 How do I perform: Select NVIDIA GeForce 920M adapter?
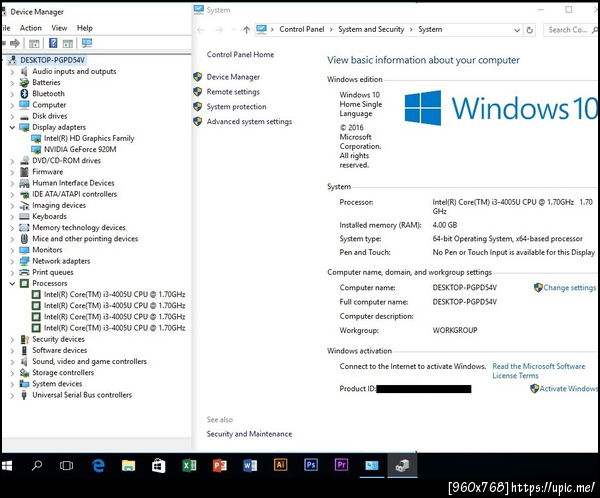(80, 149)
